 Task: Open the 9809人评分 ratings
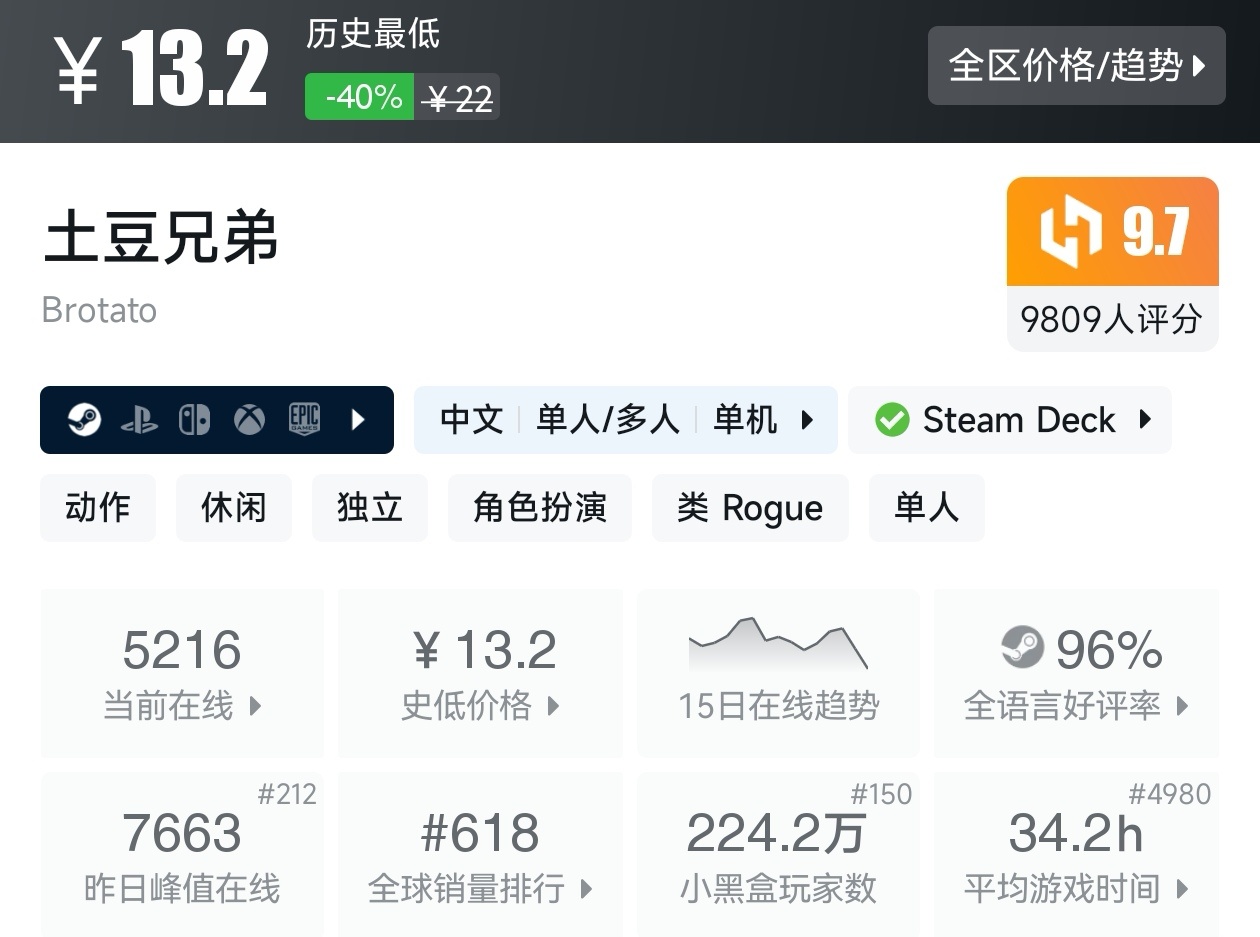tap(1112, 319)
